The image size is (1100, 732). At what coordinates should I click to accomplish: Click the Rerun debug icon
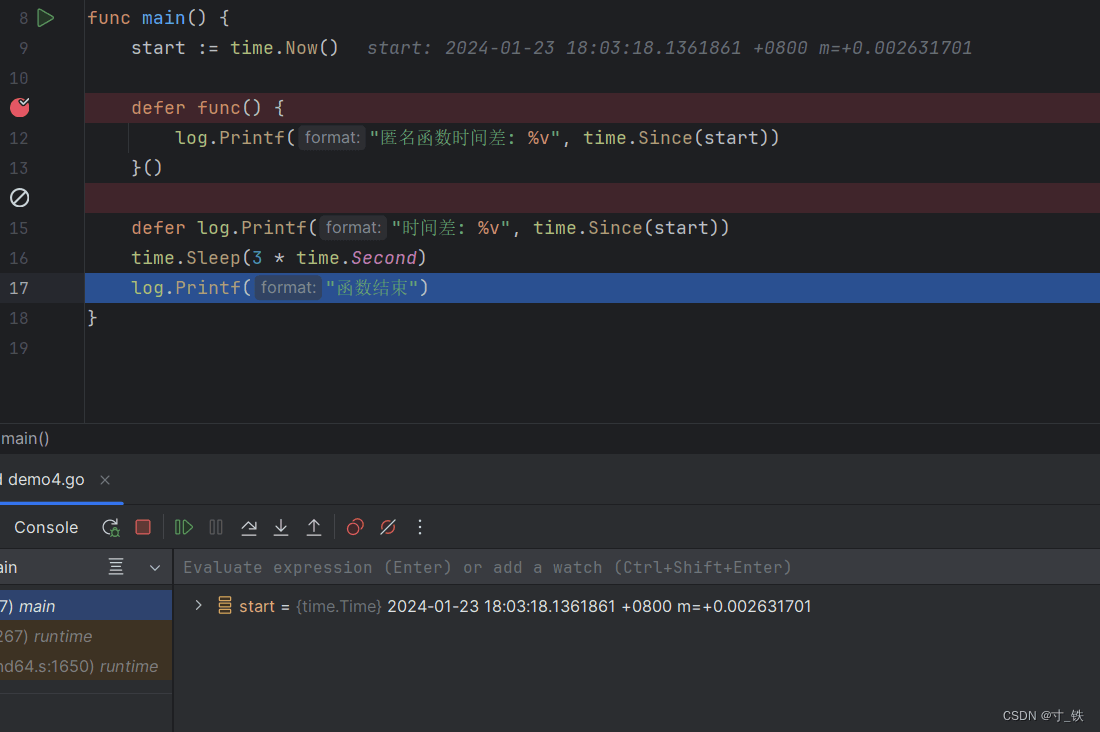click(x=110, y=527)
